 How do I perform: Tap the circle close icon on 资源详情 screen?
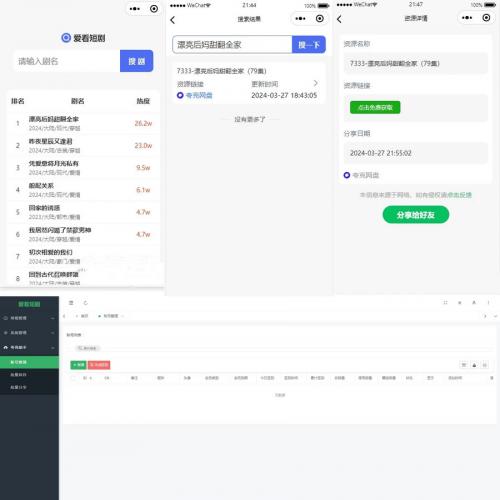coord(486,18)
